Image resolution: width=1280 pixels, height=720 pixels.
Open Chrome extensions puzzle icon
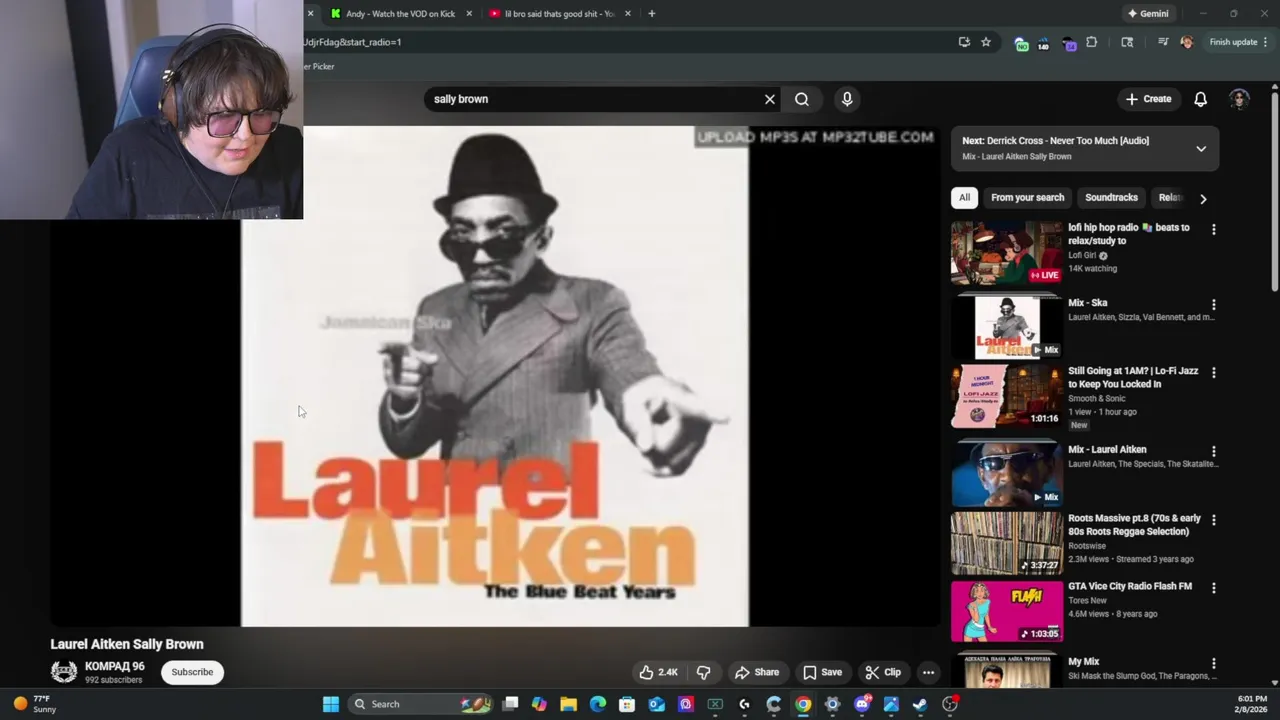pos(1092,42)
